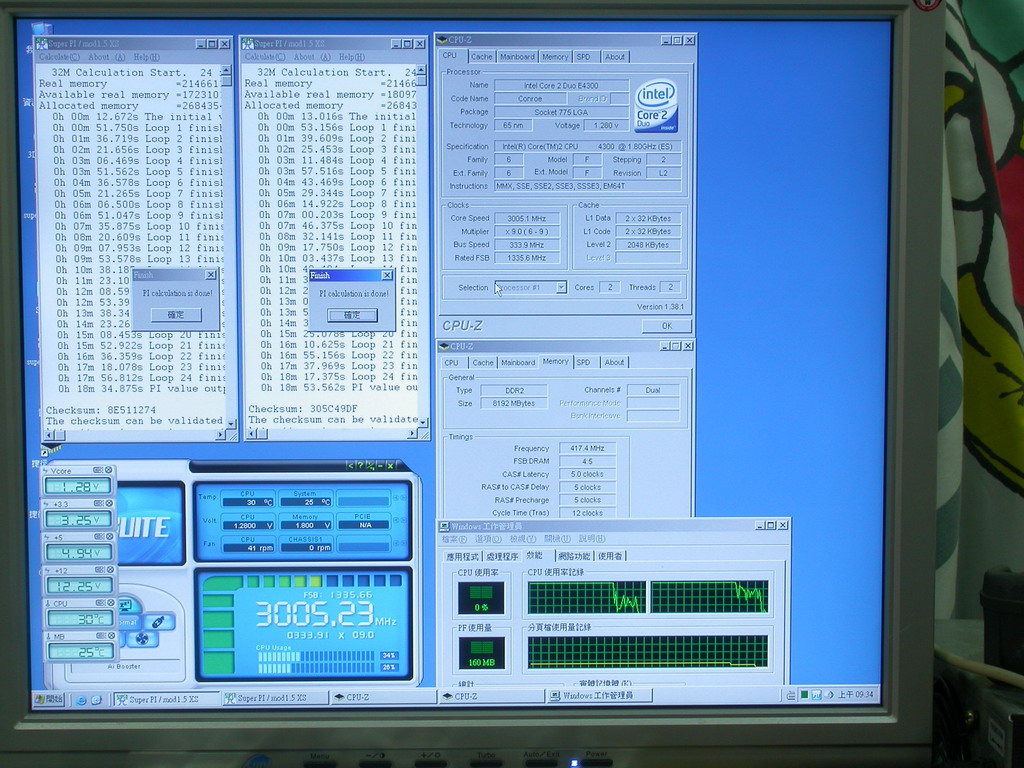Switch to 應用程式 tab in Task Manager
This screenshot has width=1024, height=768.
tap(462, 556)
